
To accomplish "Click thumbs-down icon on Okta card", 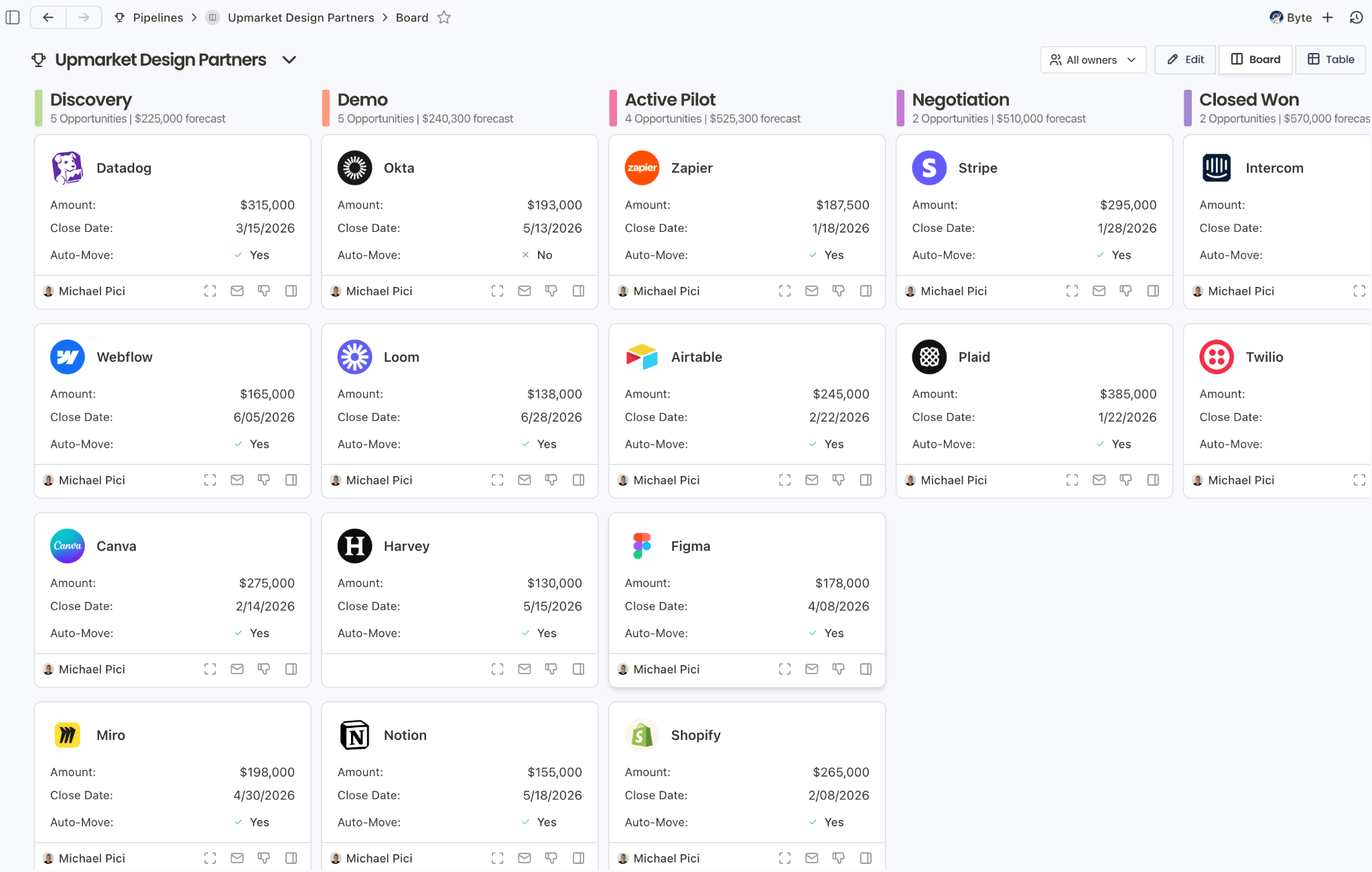I will coord(551,291).
